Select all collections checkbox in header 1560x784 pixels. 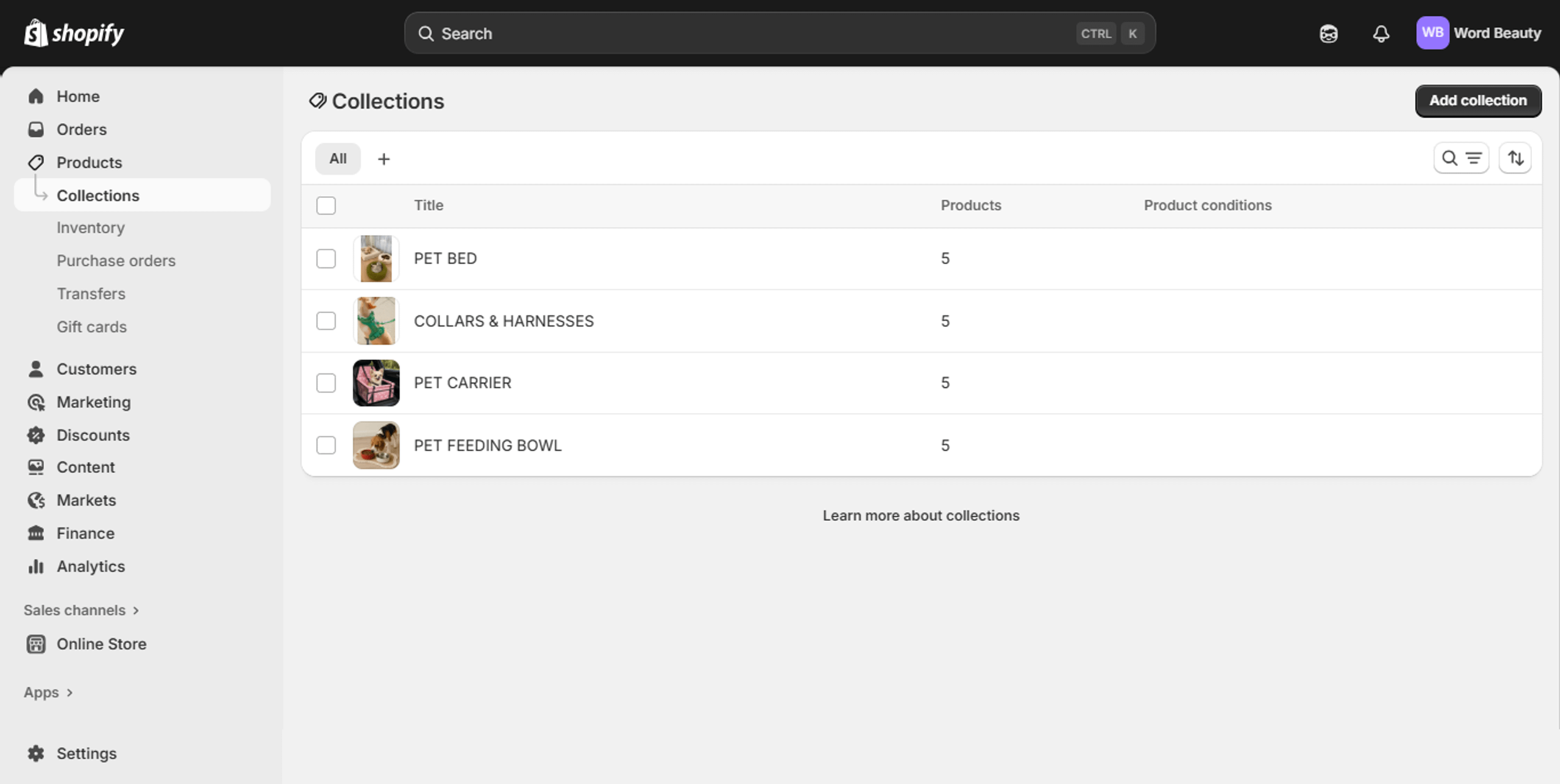click(326, 205)
